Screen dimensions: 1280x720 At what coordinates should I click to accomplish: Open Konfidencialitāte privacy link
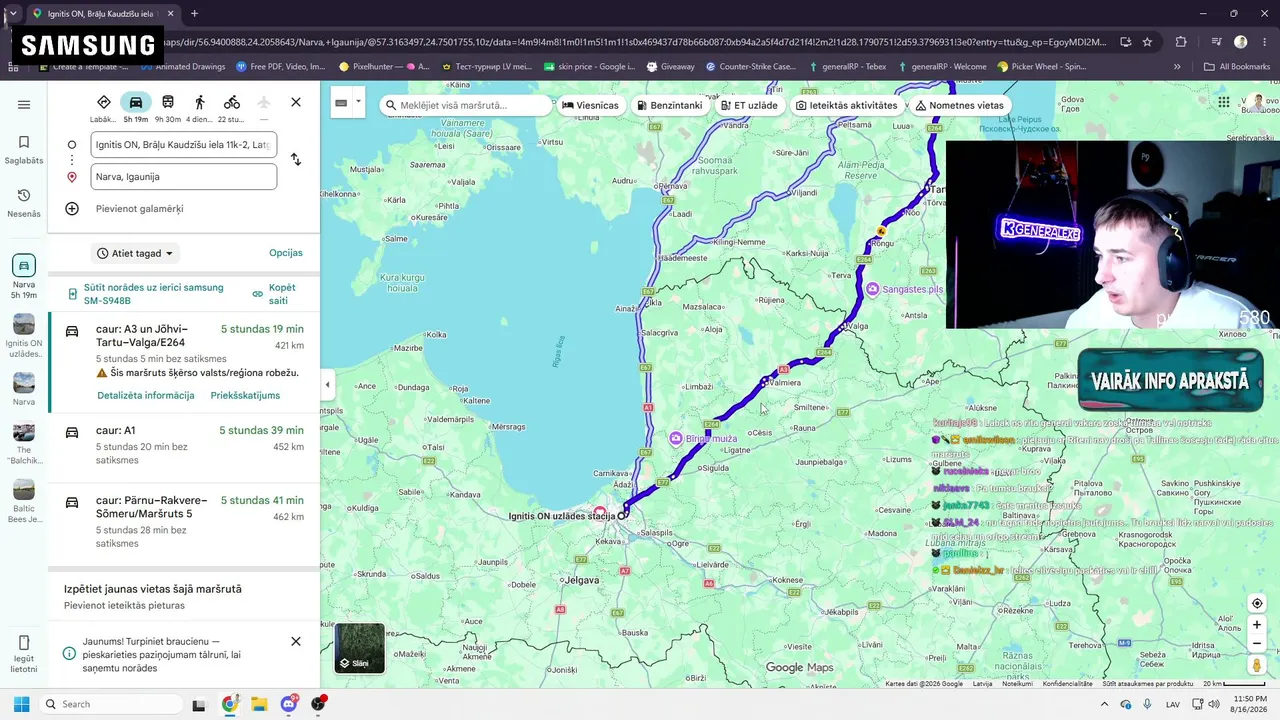pos(1067,684)
